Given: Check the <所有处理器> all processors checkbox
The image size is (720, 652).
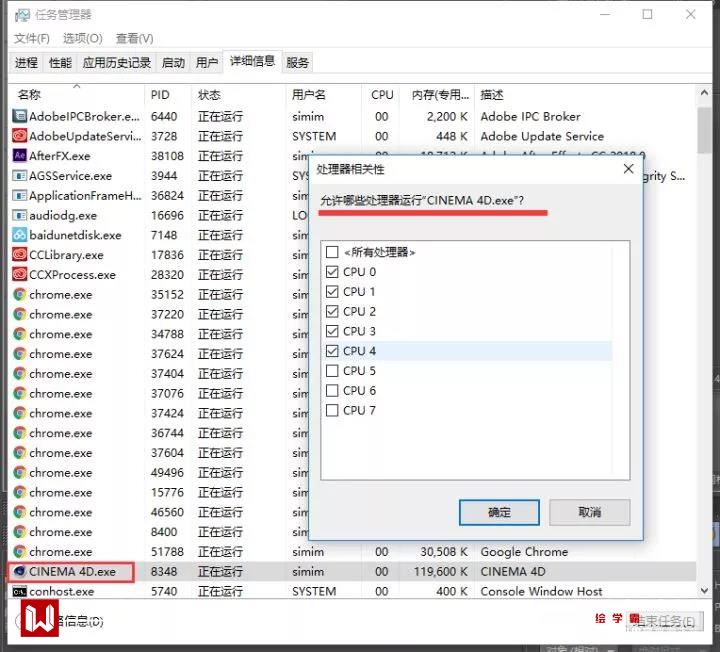Looking at the screenshot, I should [x=332, y=252].
